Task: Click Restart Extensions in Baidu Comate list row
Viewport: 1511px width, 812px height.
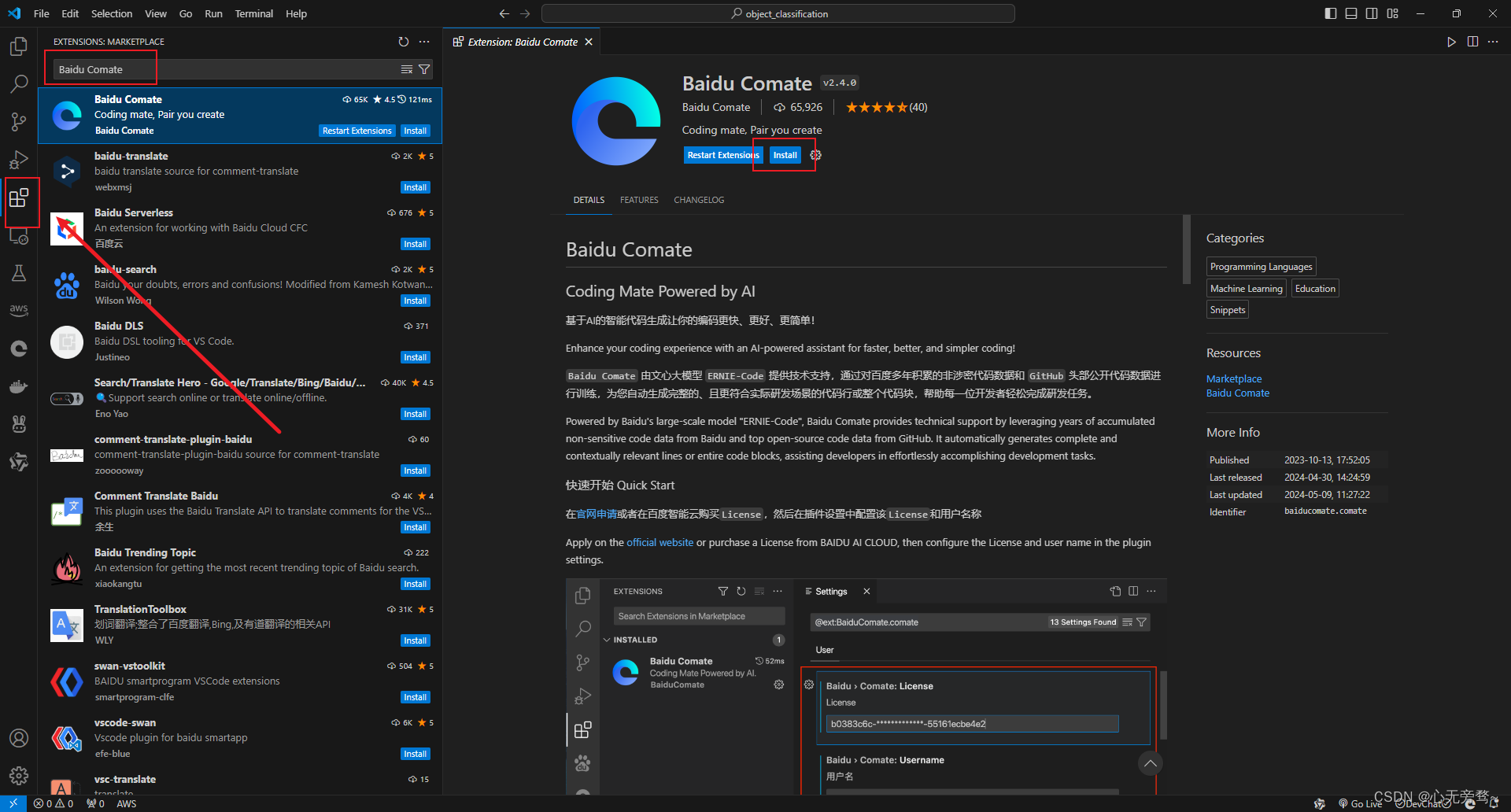Action: click(x=357, y=131)
